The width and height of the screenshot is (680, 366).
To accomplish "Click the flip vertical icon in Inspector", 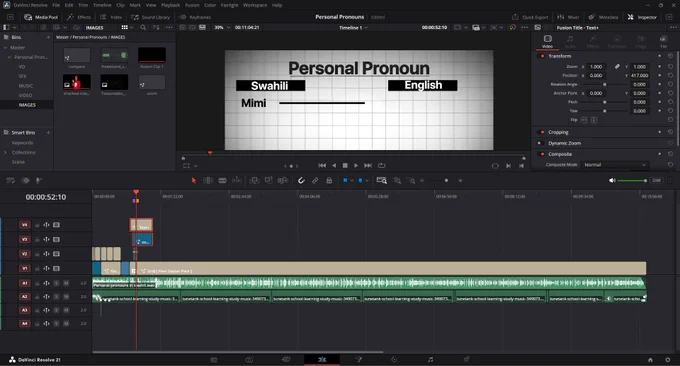I will [594, 120].
